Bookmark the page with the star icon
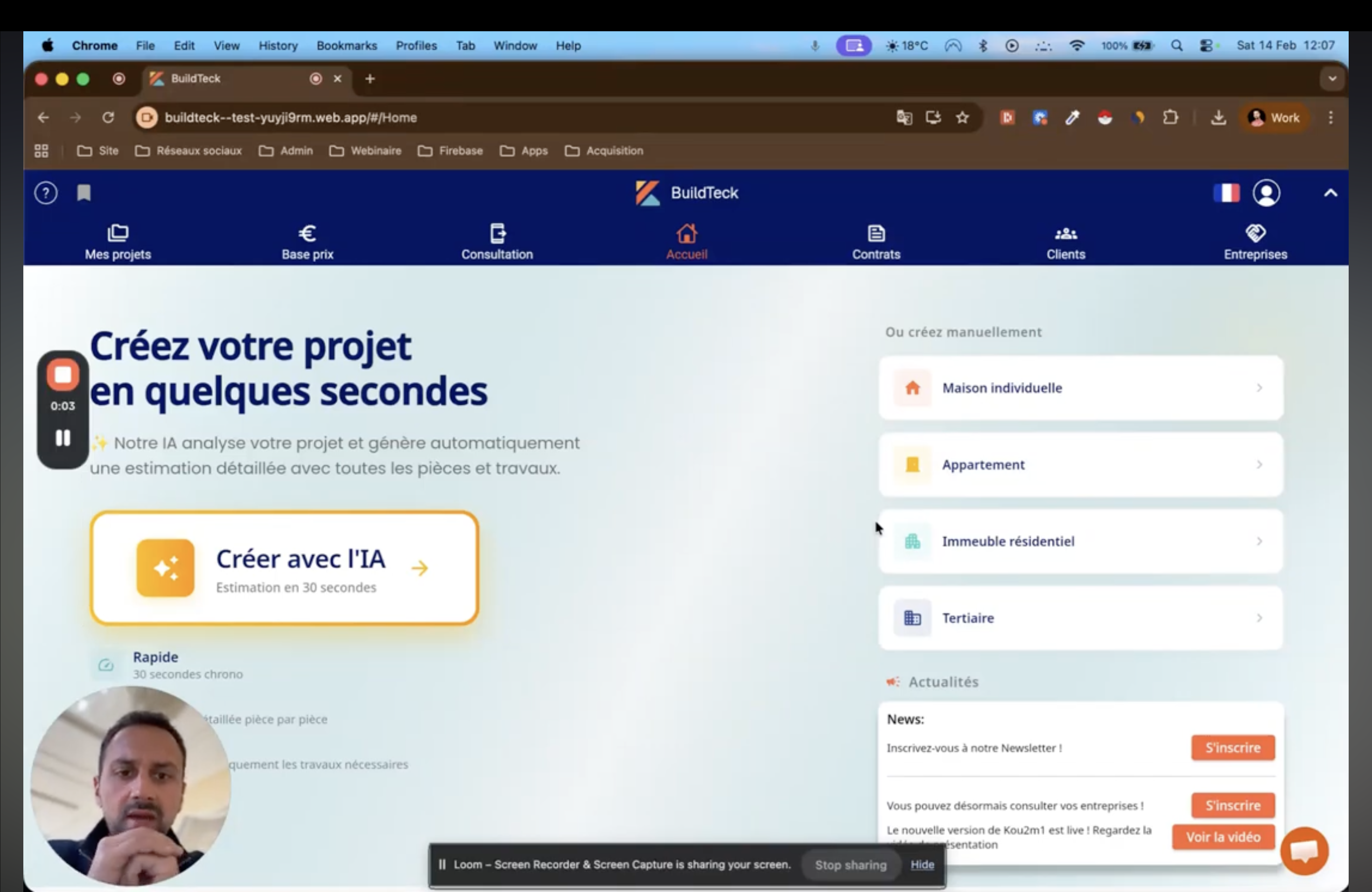Screen dimensions: 1372x892 [x=963, y=118]
